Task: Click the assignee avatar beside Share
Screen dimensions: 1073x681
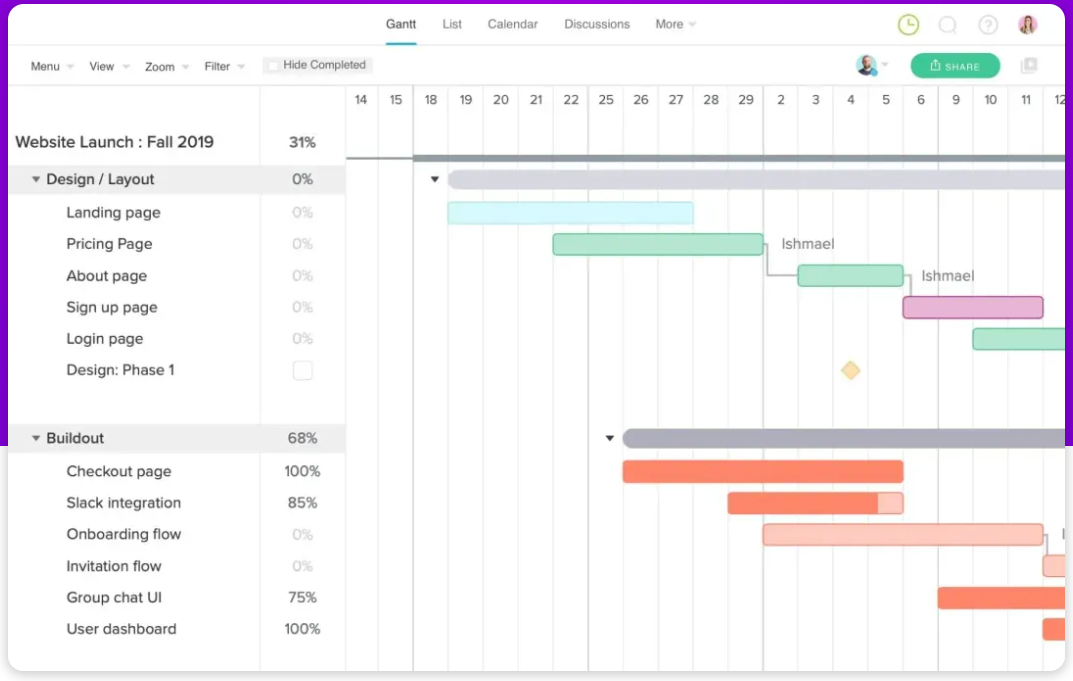Action: [866, 65]
